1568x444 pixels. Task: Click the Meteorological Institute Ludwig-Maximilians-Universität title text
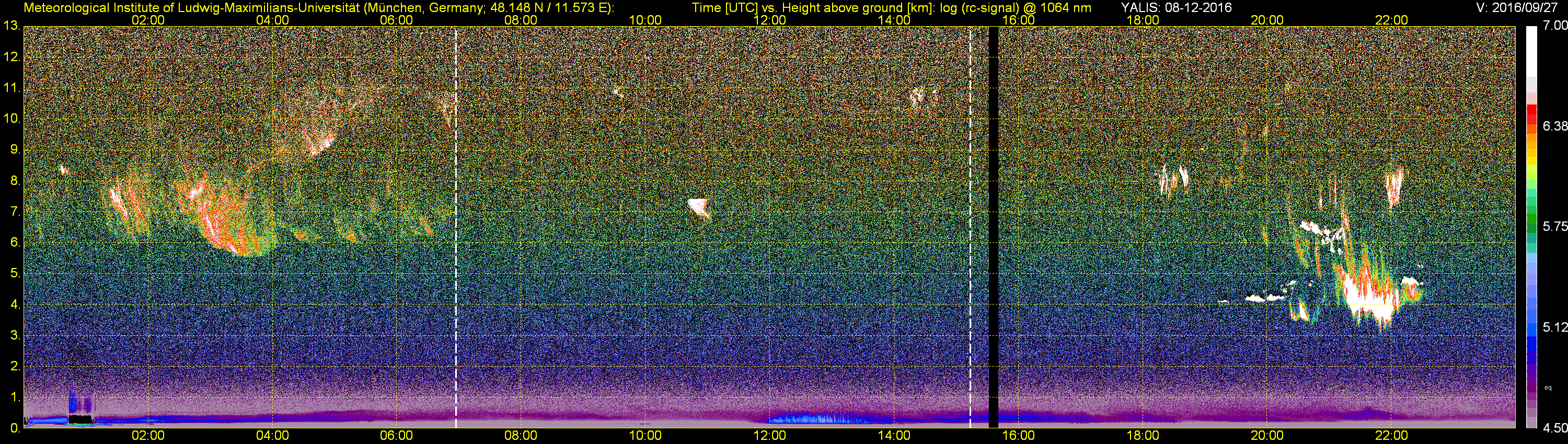click(x=318, y=8)
